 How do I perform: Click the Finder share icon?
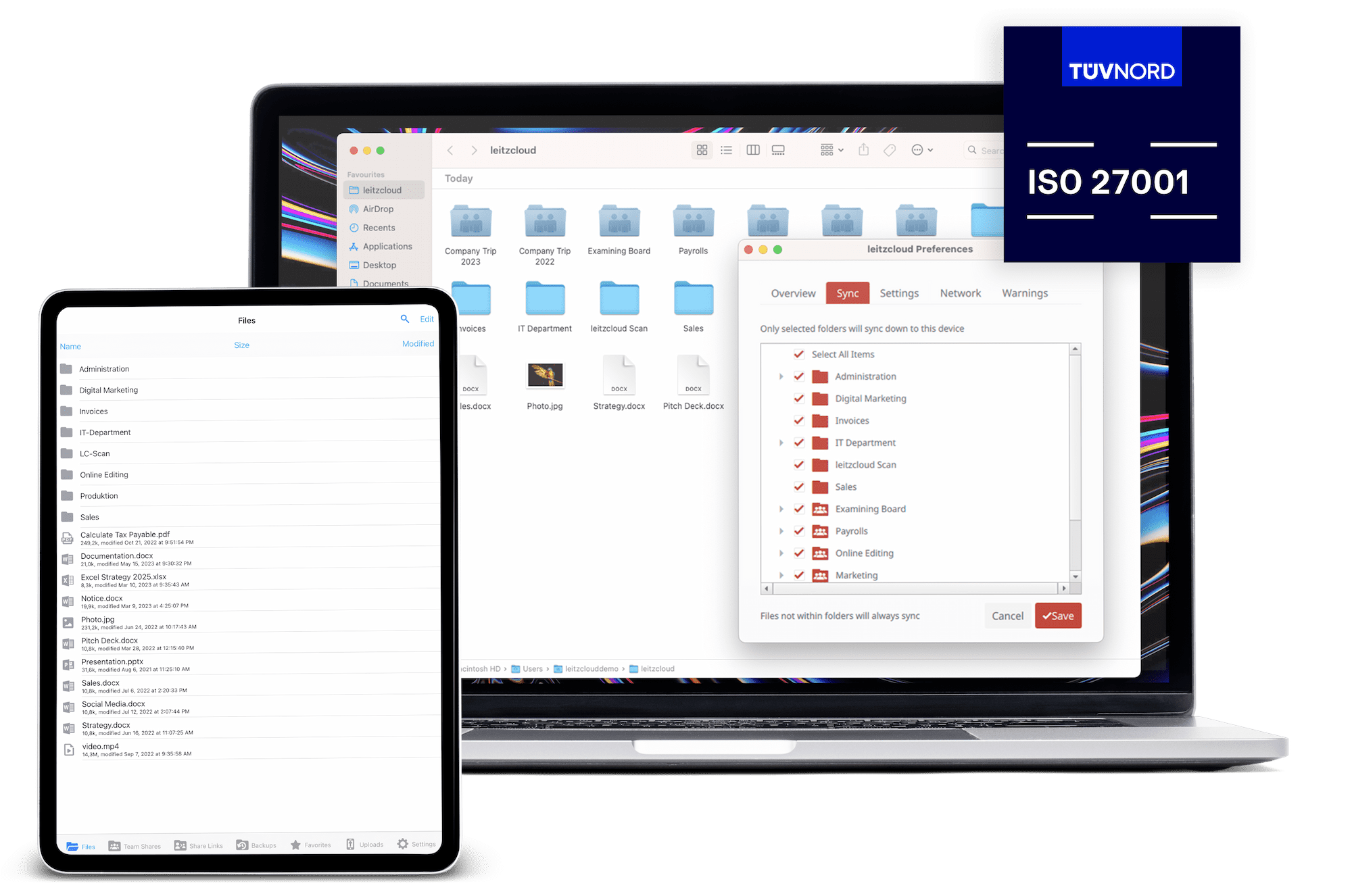click(863, 149)
